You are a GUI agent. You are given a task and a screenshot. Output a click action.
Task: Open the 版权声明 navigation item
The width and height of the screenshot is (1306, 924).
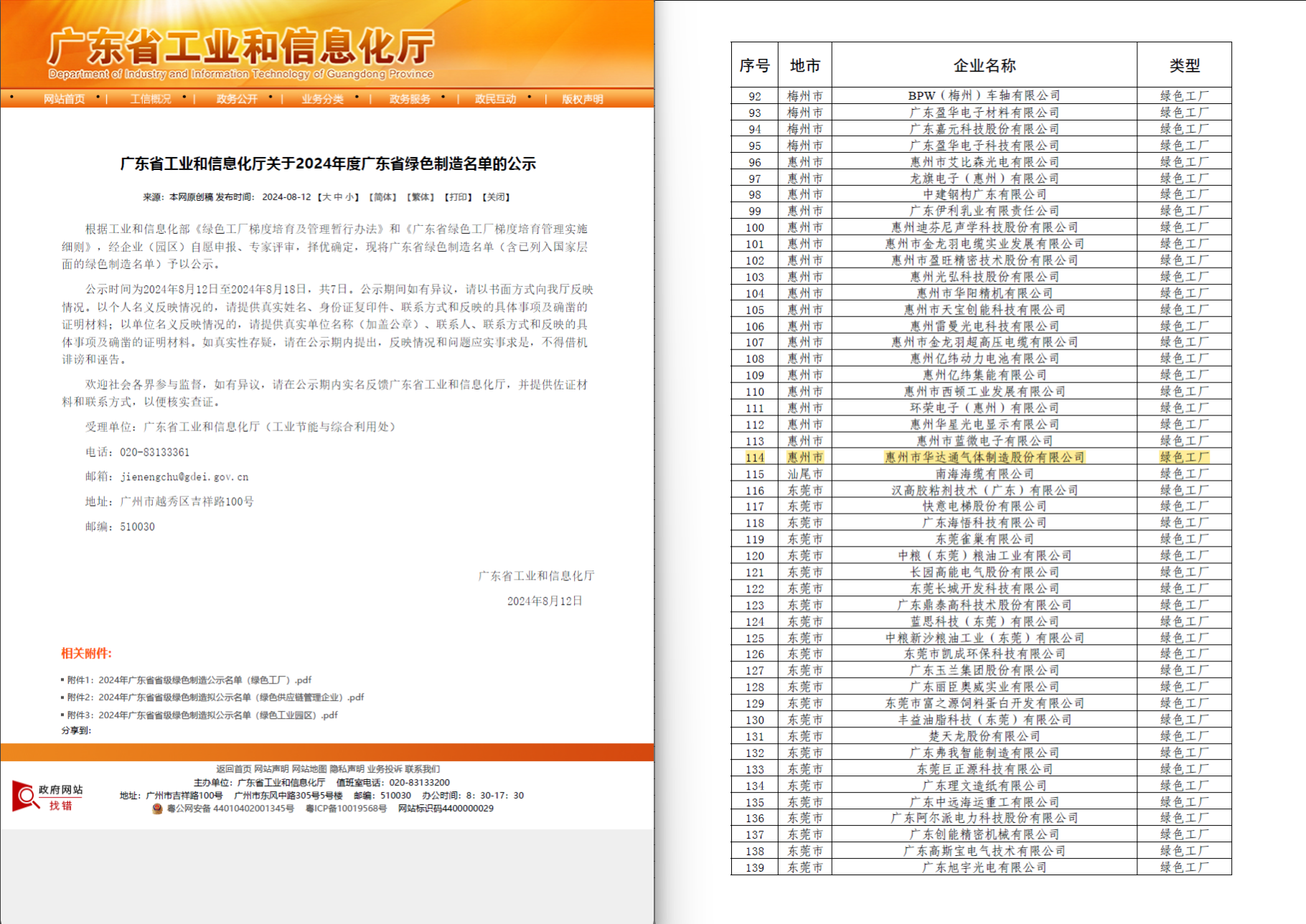[x=582, y=99]
